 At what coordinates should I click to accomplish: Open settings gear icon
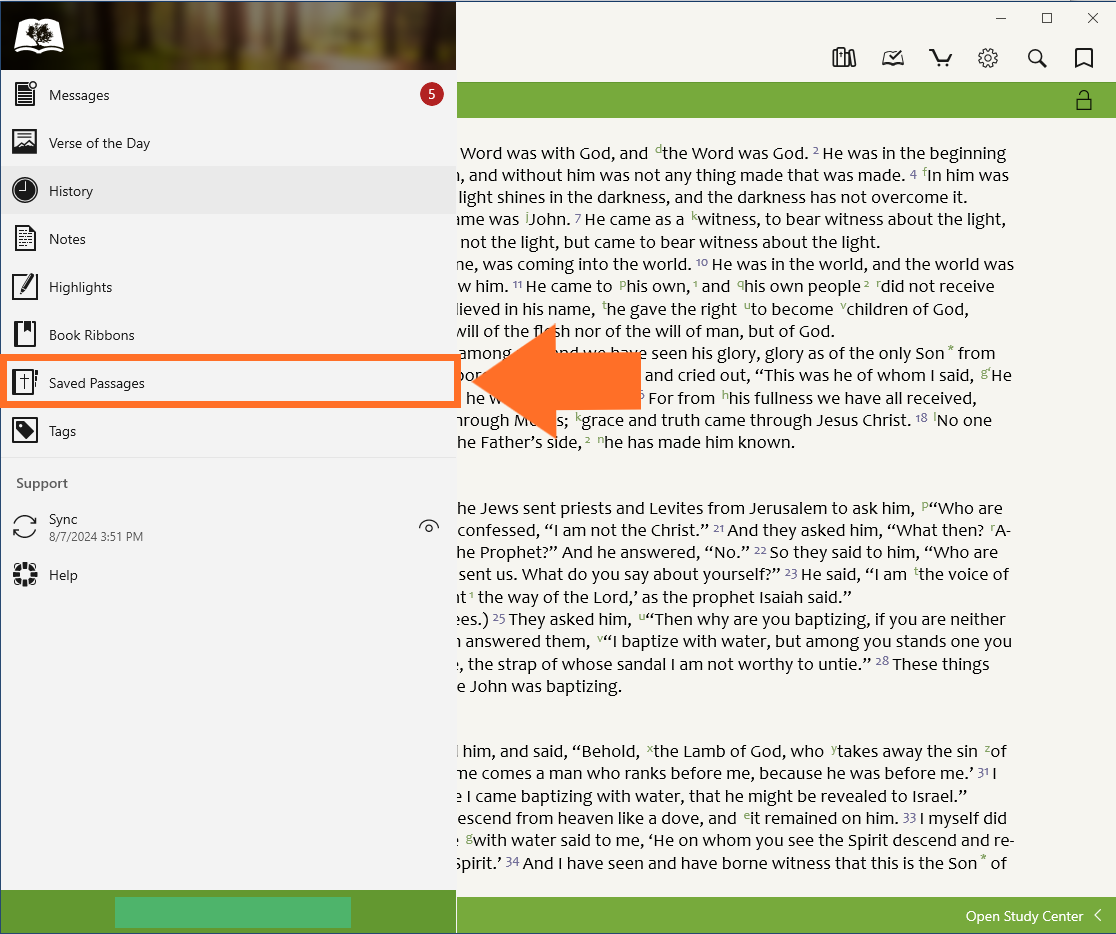(x=988, y=58)
